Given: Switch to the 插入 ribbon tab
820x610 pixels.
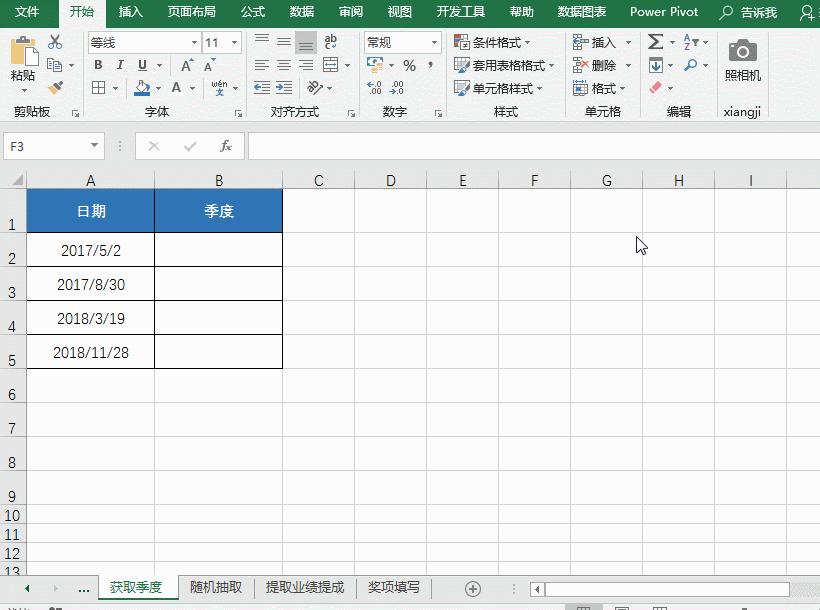Looking at the screenshot, I should 131,13.
